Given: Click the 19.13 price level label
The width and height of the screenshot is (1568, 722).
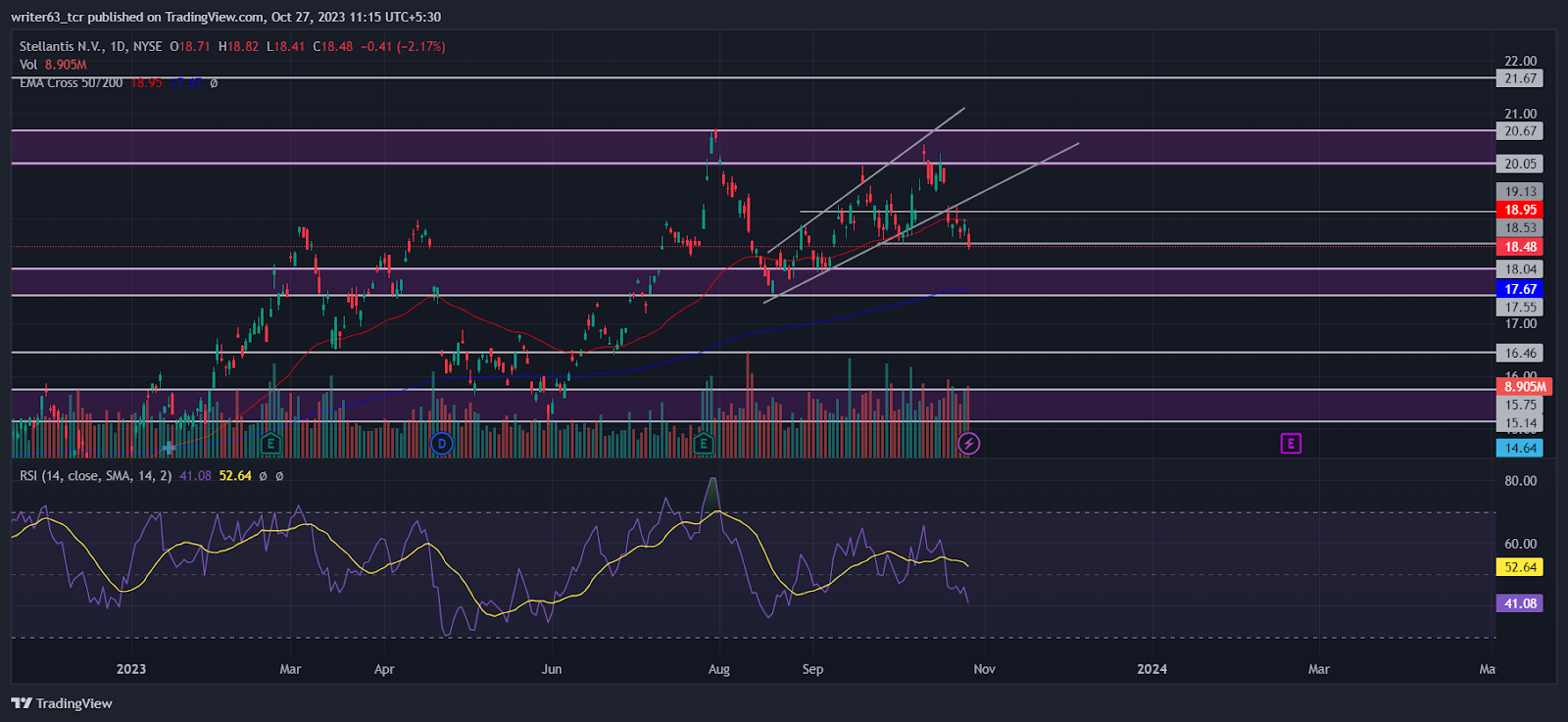Looking at the screenshot, I should 1520,192.
